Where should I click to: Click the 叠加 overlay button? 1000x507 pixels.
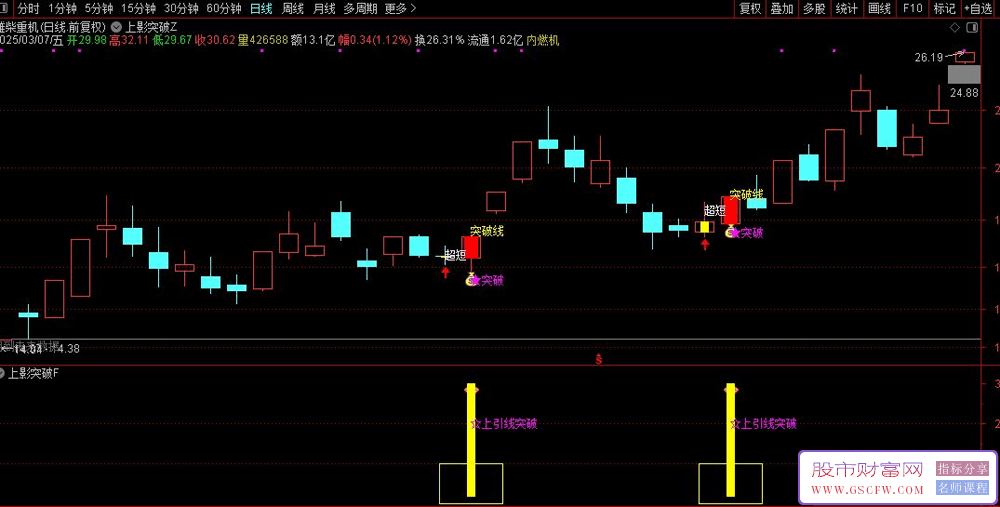(782, 8)
